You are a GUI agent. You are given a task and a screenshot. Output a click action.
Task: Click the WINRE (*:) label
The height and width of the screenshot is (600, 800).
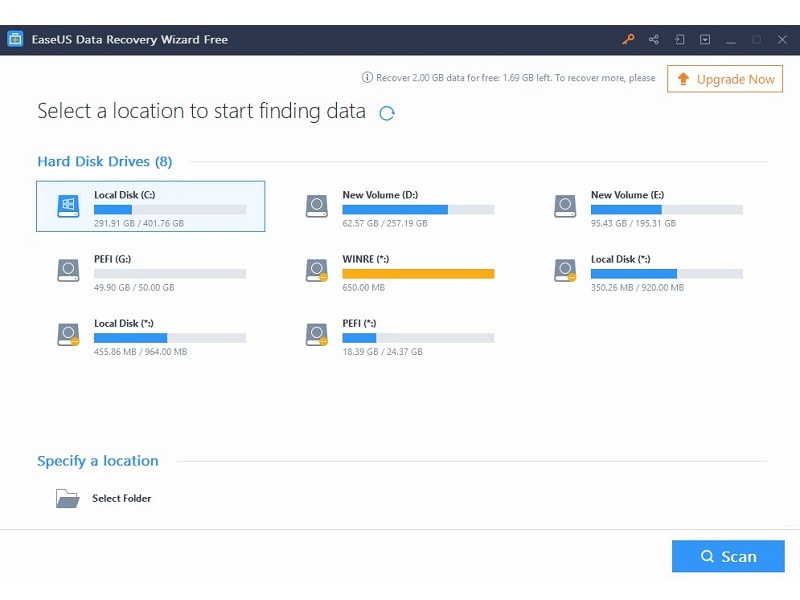point(366,259)
